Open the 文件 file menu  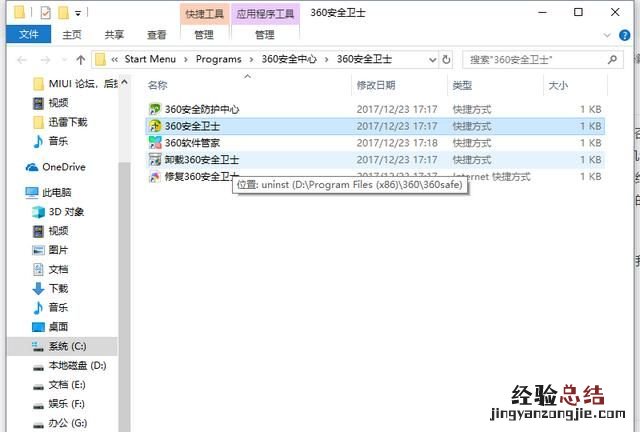pos(29,34)
